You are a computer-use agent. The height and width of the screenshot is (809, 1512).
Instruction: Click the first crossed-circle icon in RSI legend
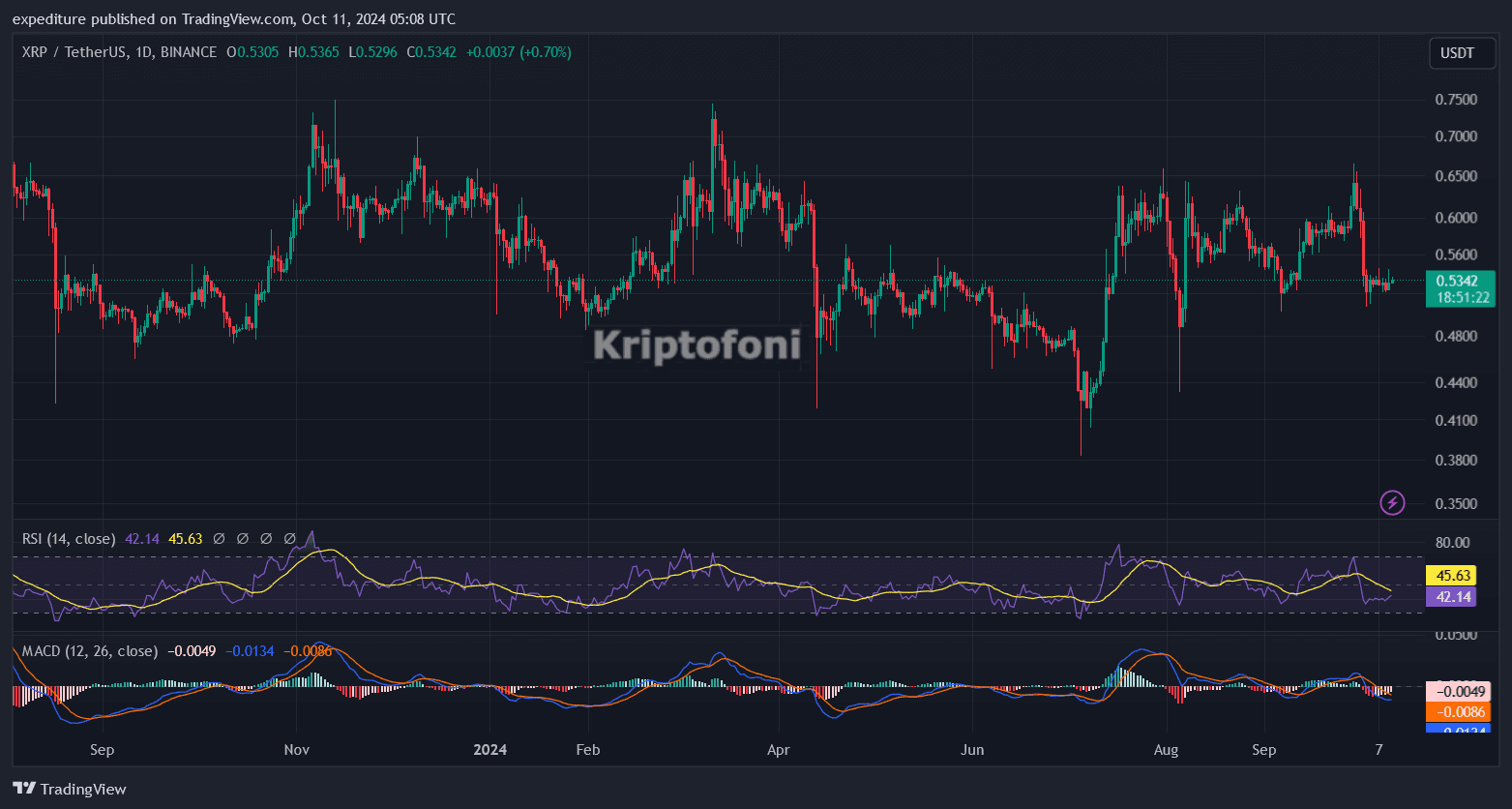click(218, 538)
